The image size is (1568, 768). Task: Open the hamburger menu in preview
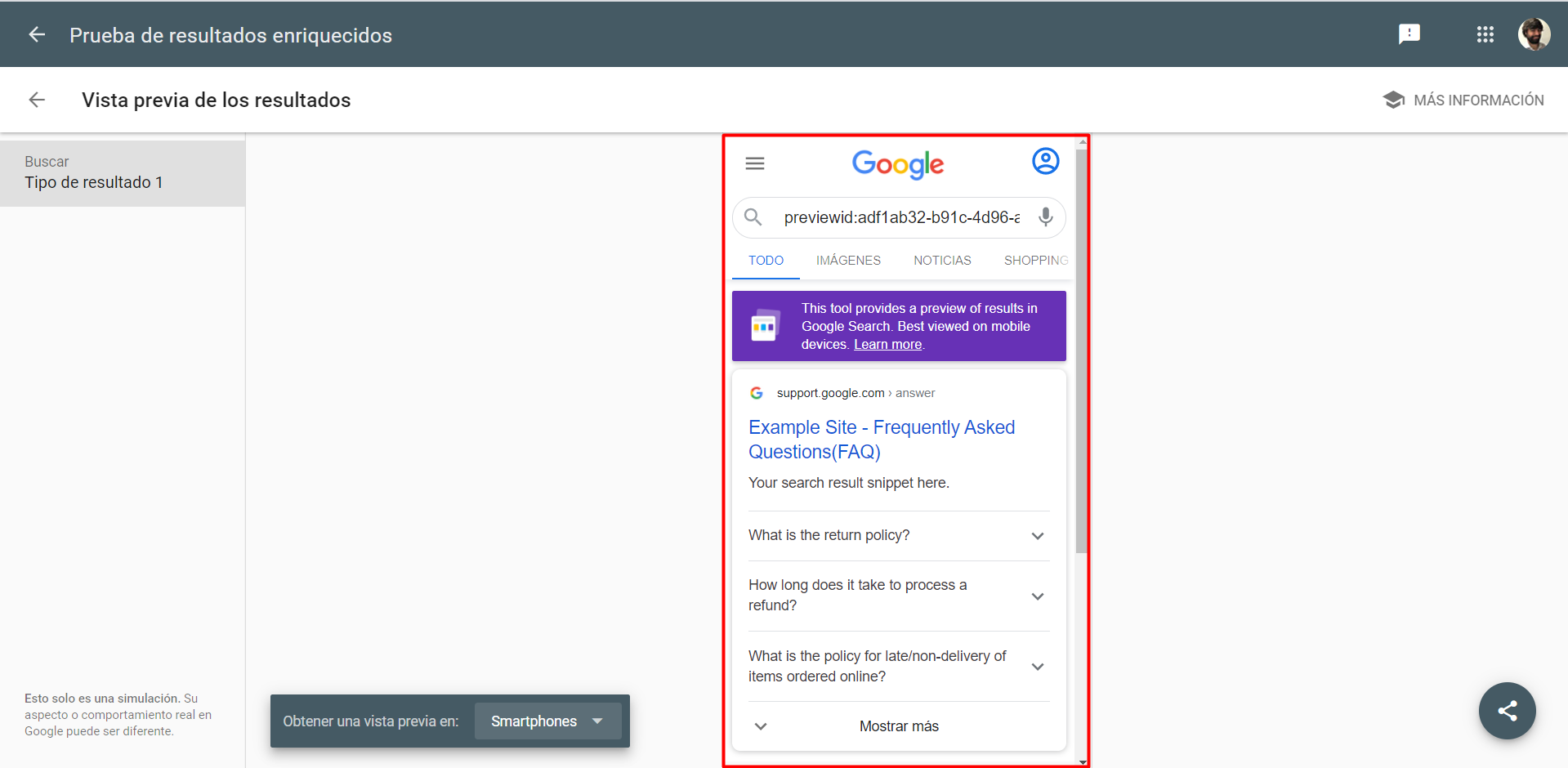(x=755, y=163)
